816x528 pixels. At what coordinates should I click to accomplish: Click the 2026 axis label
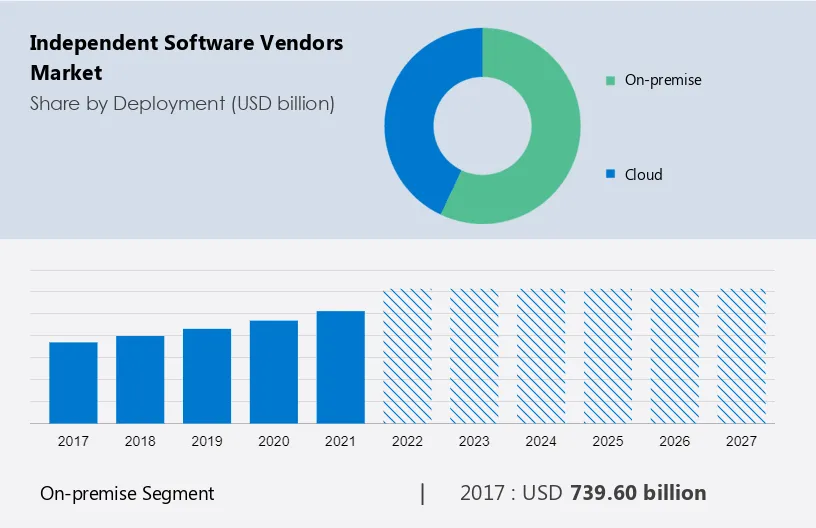click(674, 441)
